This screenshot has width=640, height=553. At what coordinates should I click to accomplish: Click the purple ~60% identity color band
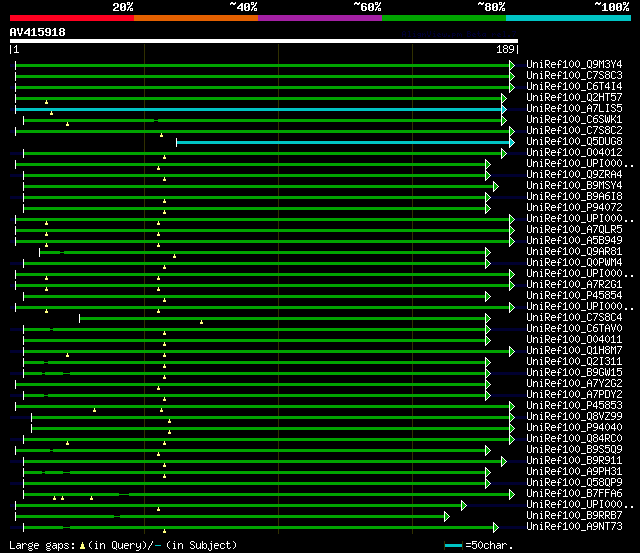[x=320, y=18]
